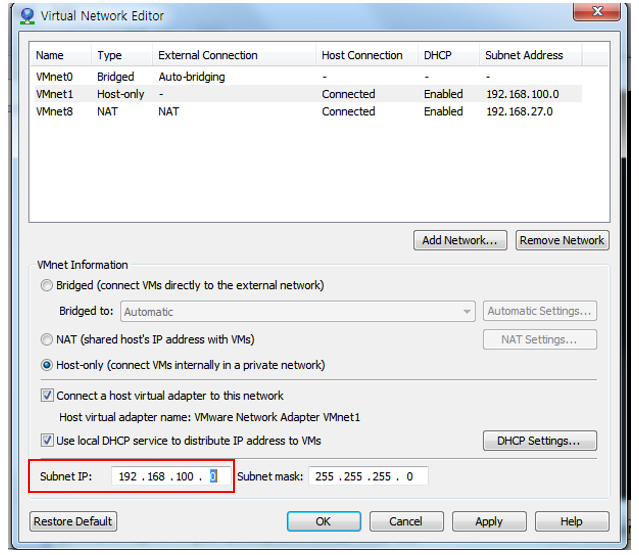Toggle Connect a host virtual adapter checkbox

pyautogui.click(x=47, y=395)
